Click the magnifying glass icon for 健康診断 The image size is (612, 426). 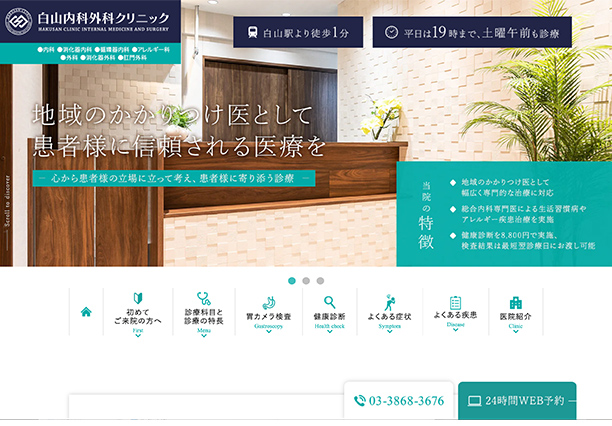tap(329, 302)
